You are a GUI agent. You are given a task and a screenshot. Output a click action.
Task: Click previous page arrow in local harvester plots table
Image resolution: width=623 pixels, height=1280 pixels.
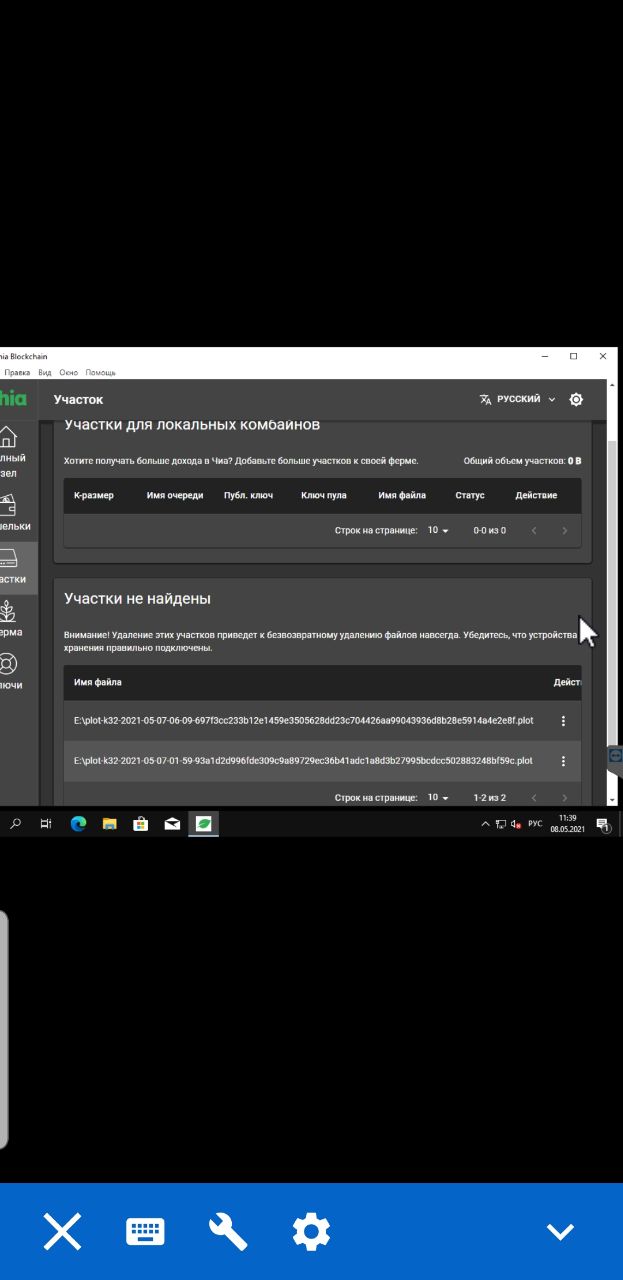(534, 530)
